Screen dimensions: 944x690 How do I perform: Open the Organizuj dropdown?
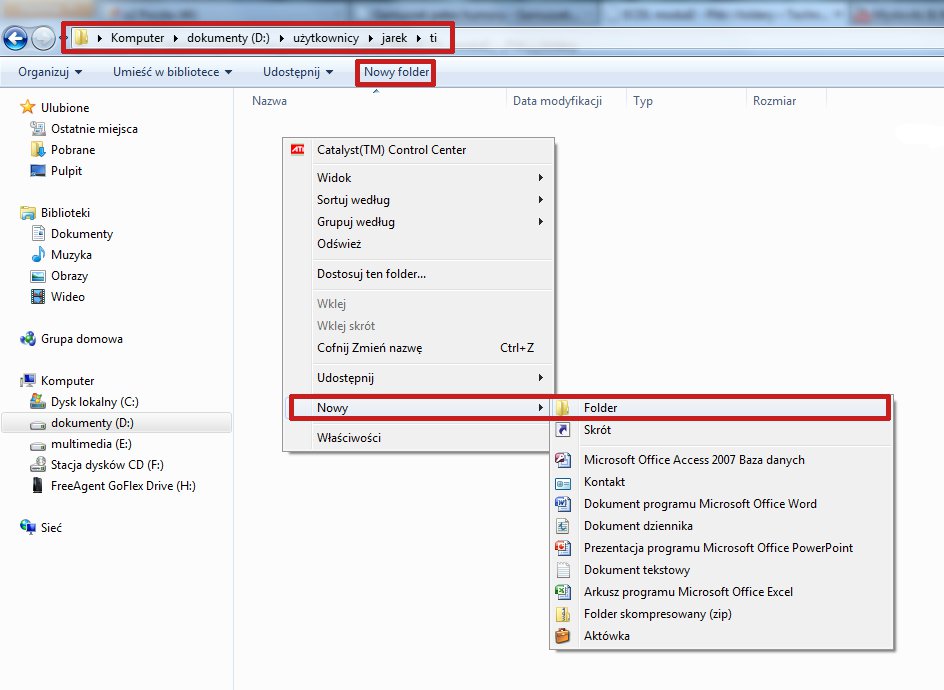[50, 72]
